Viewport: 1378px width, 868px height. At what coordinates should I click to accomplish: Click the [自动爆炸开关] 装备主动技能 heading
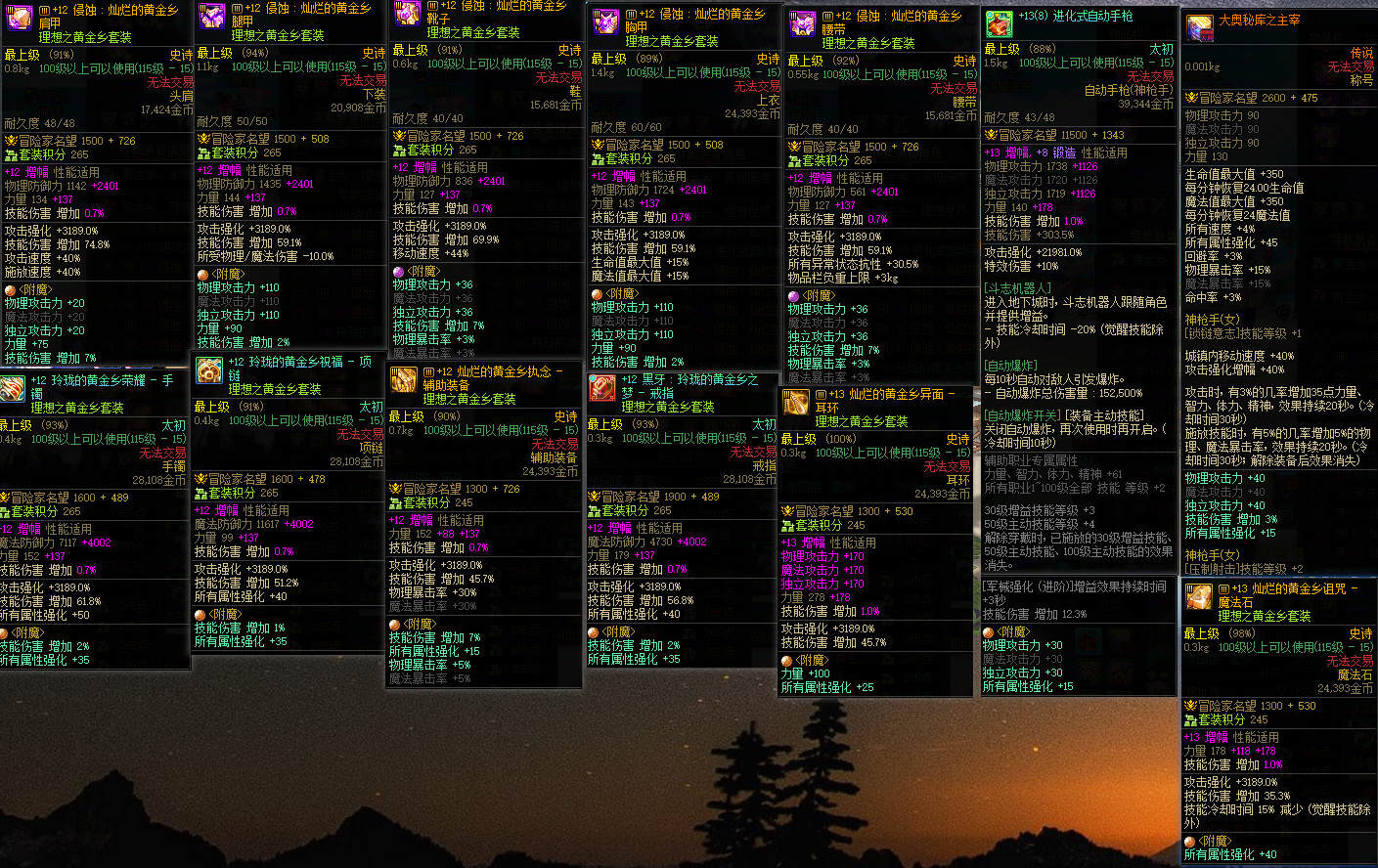tap(1063, 415)
